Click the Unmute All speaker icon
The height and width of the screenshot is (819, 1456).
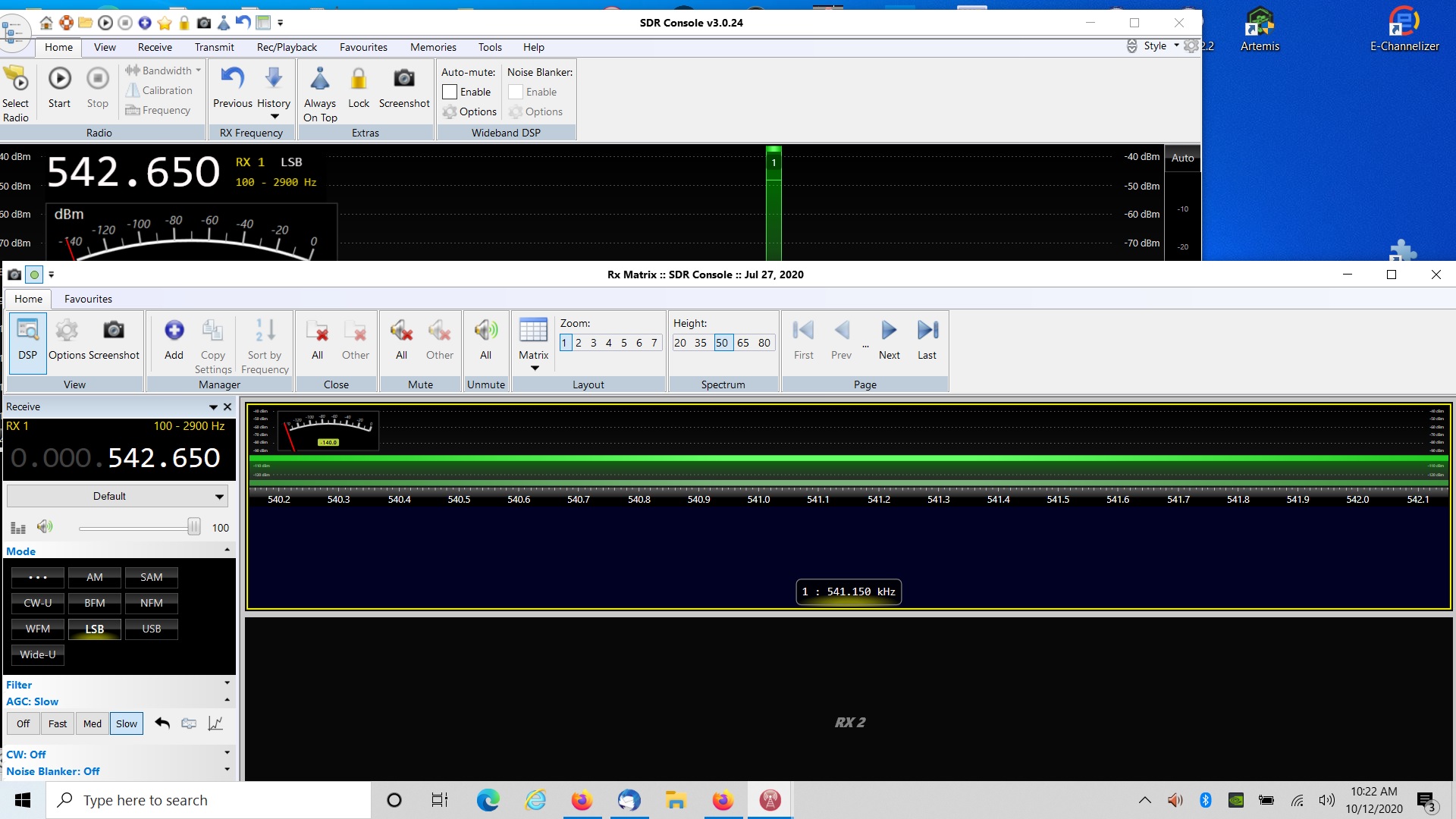485,331
